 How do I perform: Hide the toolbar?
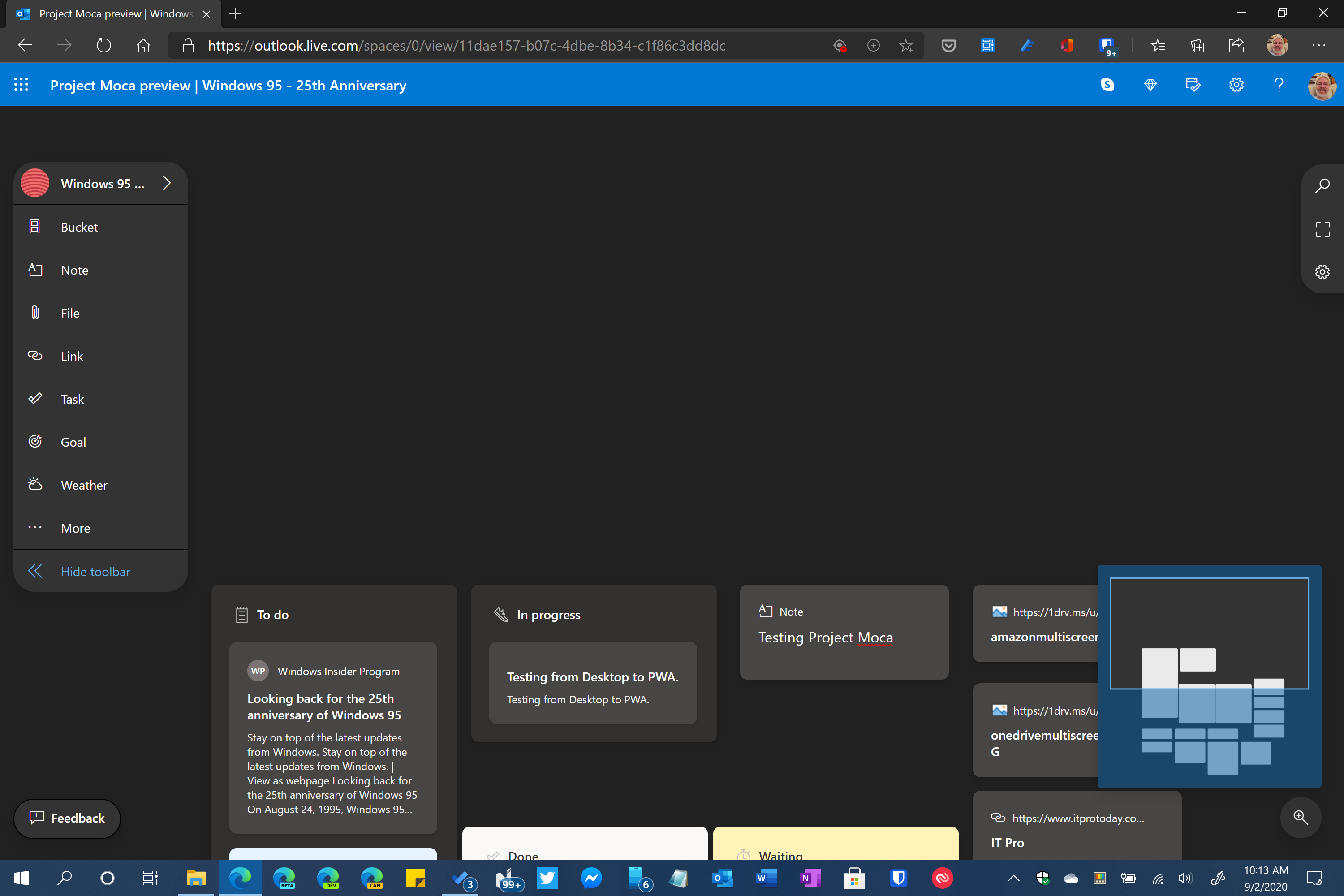pyautogui.click(x=95, y=571)
